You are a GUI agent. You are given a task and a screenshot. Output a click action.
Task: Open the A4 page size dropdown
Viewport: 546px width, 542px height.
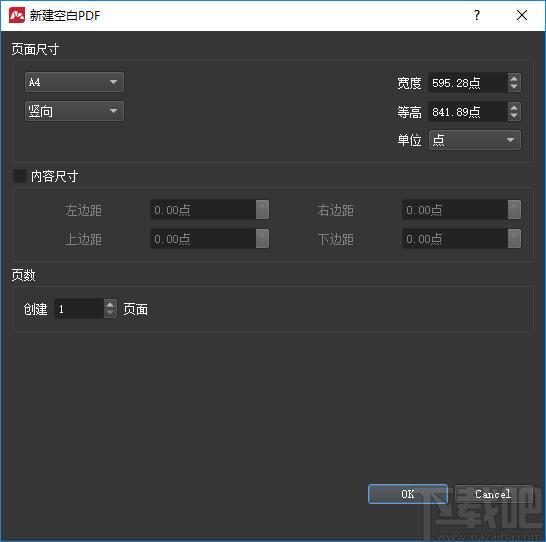coord(74,82)
